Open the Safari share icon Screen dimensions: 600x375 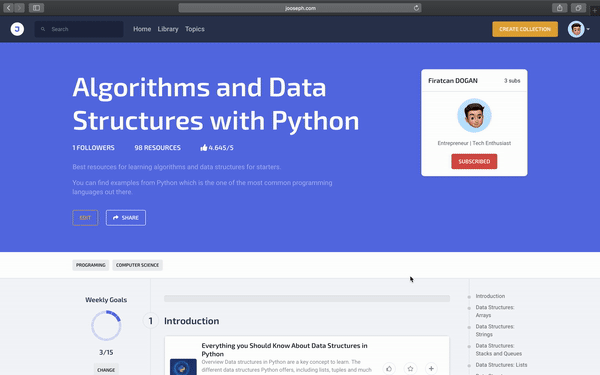pyautogui.click(x=559, y=8)
